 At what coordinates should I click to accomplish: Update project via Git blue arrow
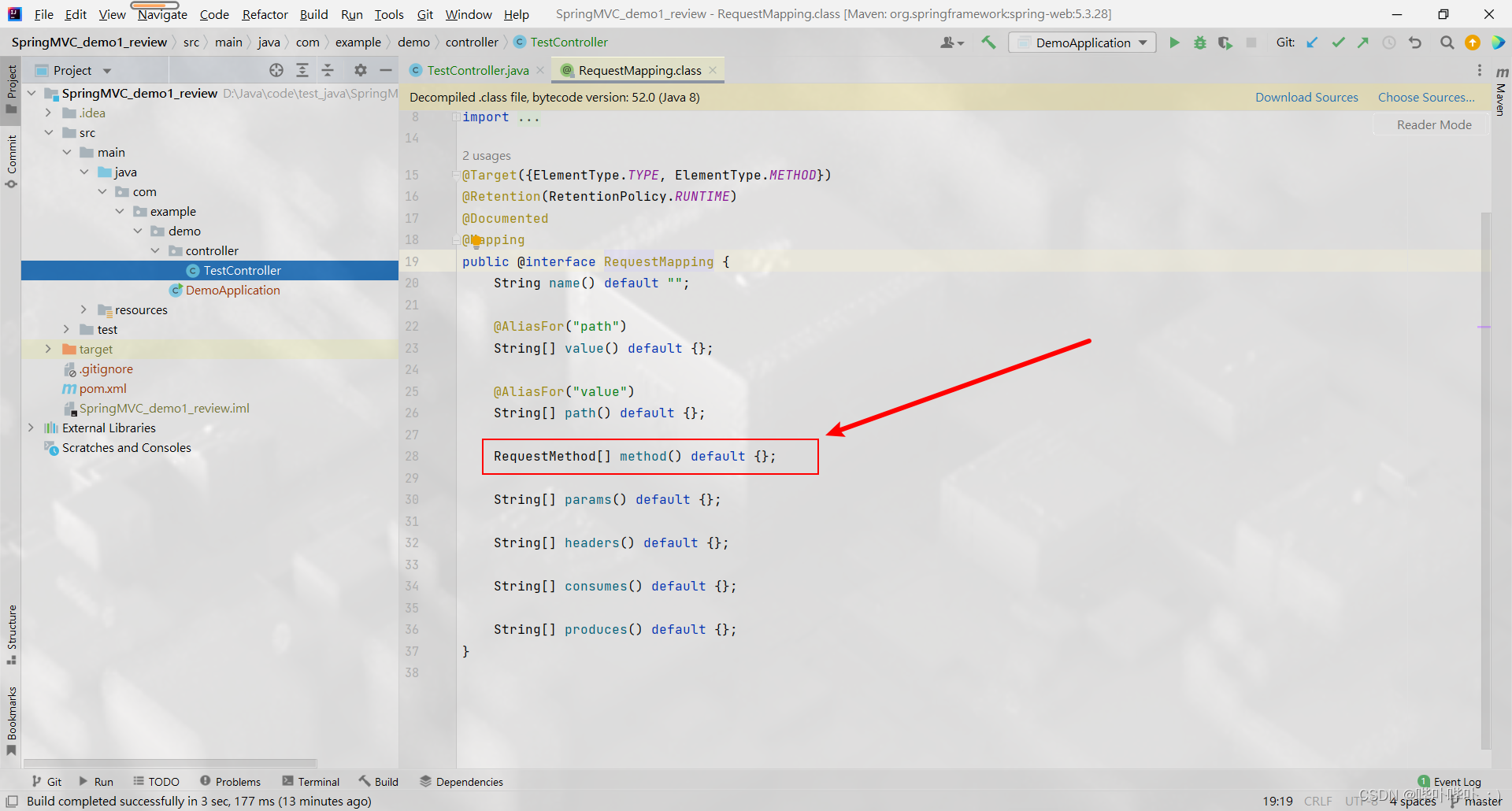(x=1312, y=43)
